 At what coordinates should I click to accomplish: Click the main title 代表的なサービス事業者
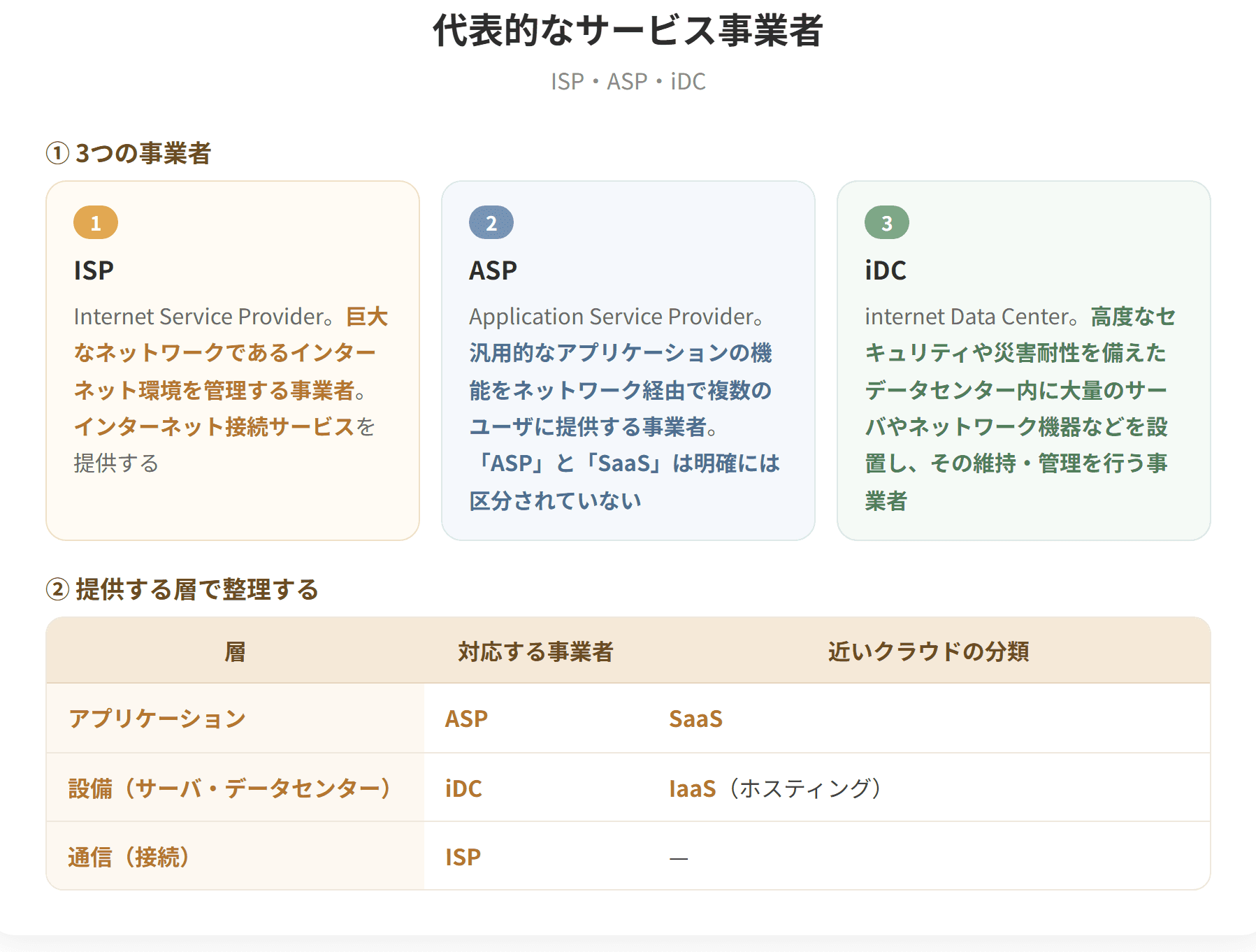coord(628,31)
